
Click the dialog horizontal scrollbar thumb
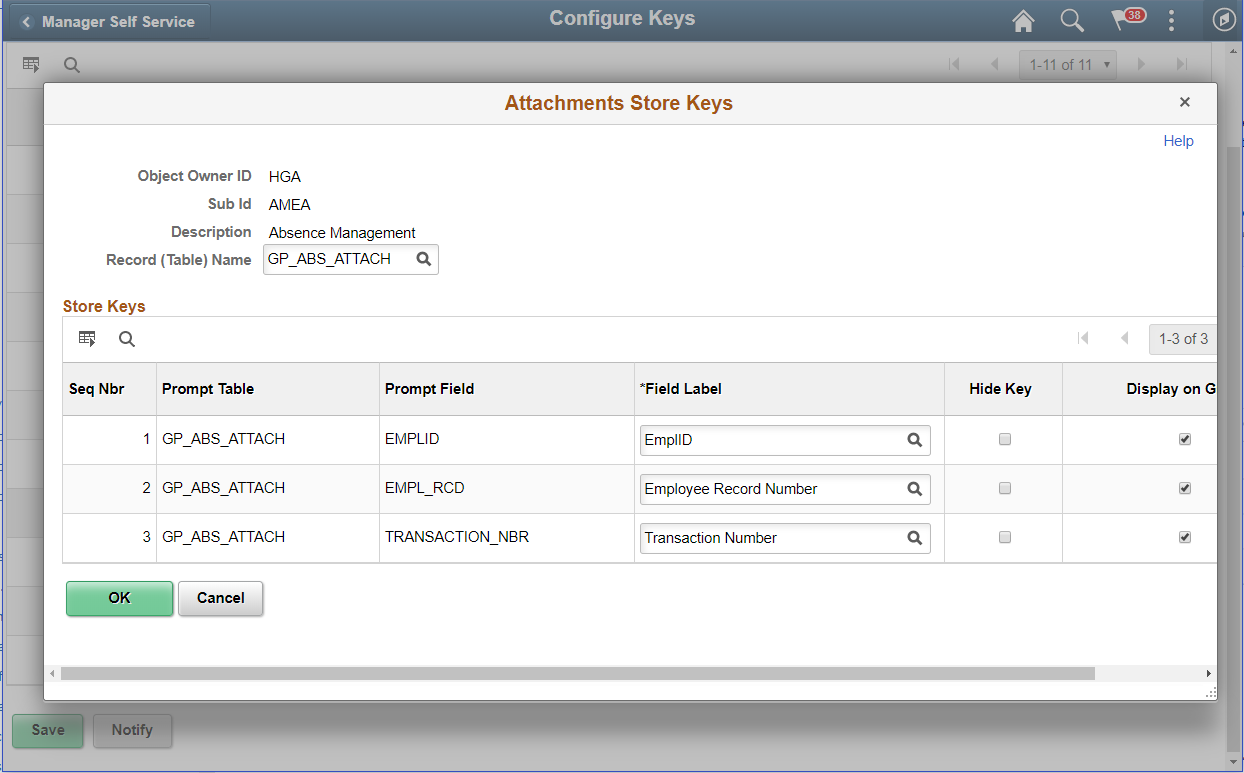tap(577, 674)
